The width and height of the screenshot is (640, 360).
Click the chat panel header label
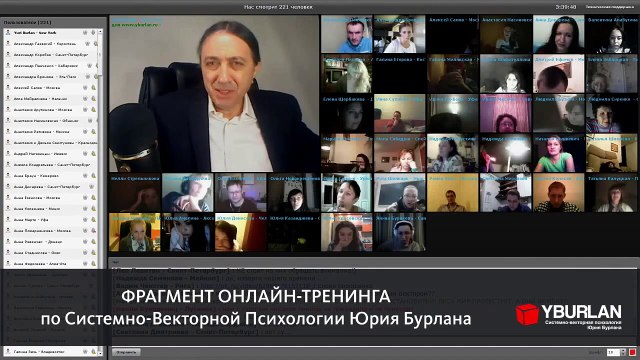click(x=116, y=262)
